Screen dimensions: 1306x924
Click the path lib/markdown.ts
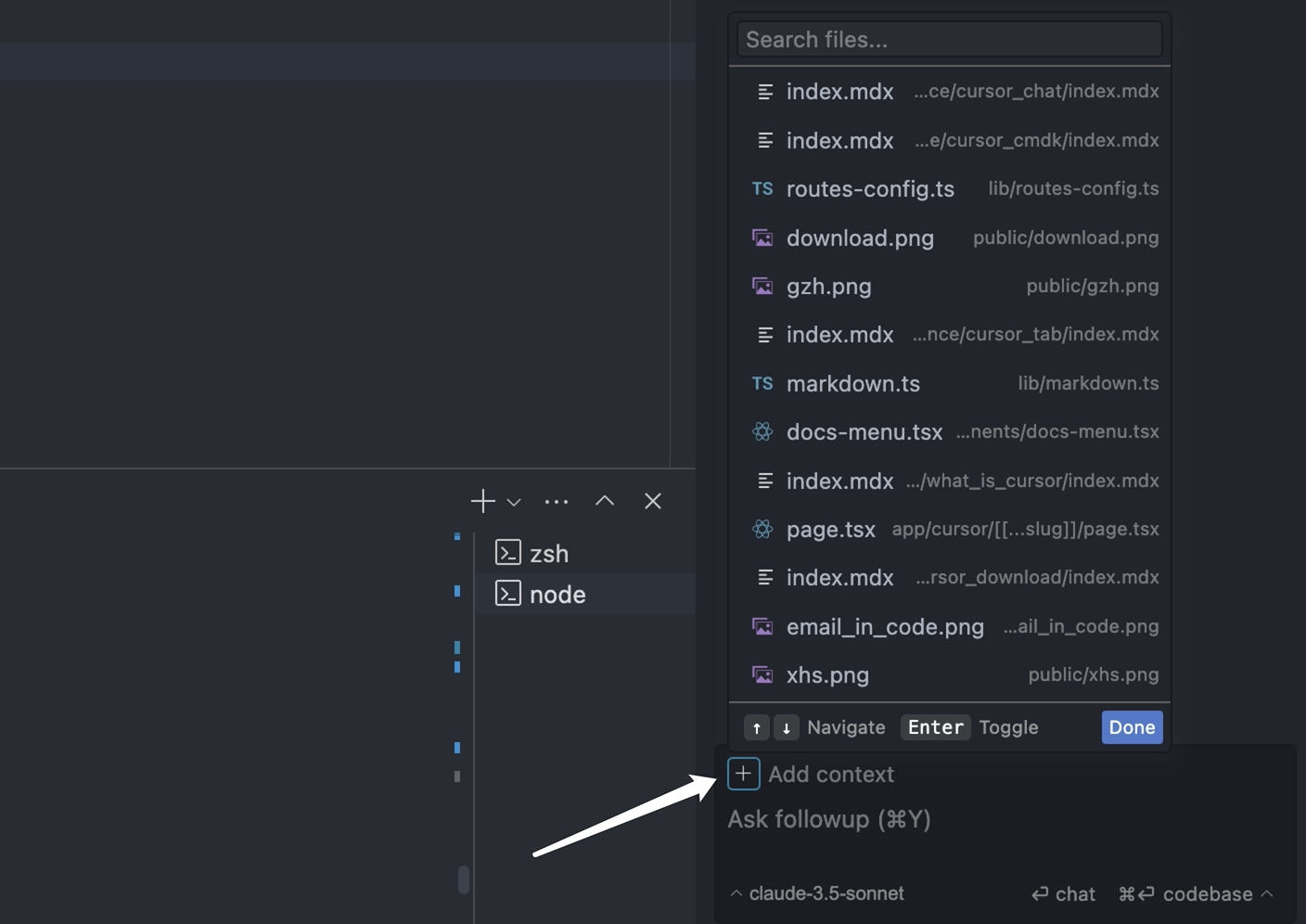[1088, 383]
